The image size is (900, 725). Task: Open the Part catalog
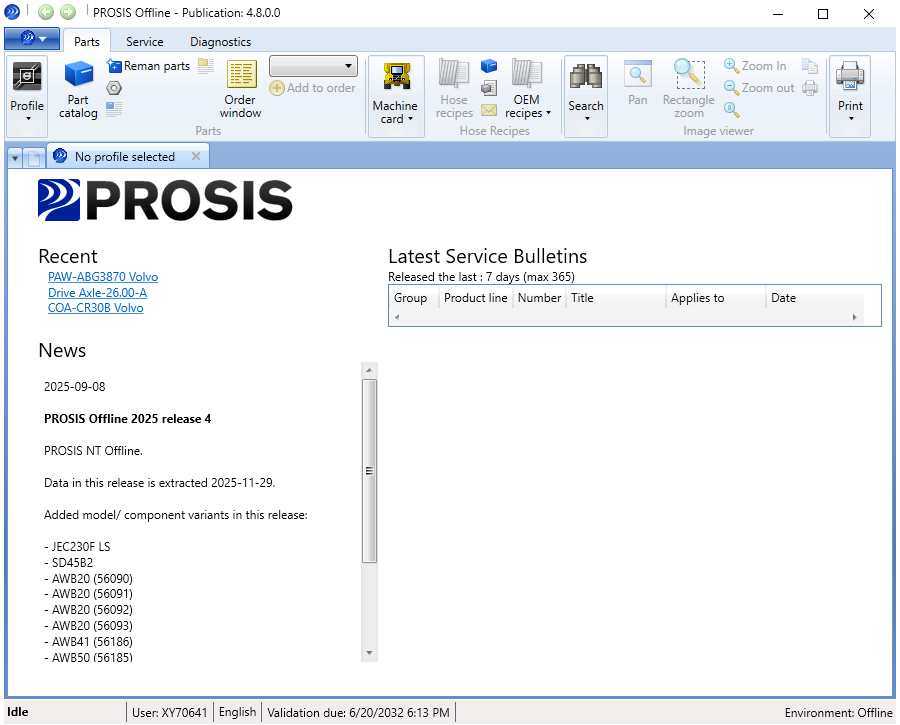(78, 88)
